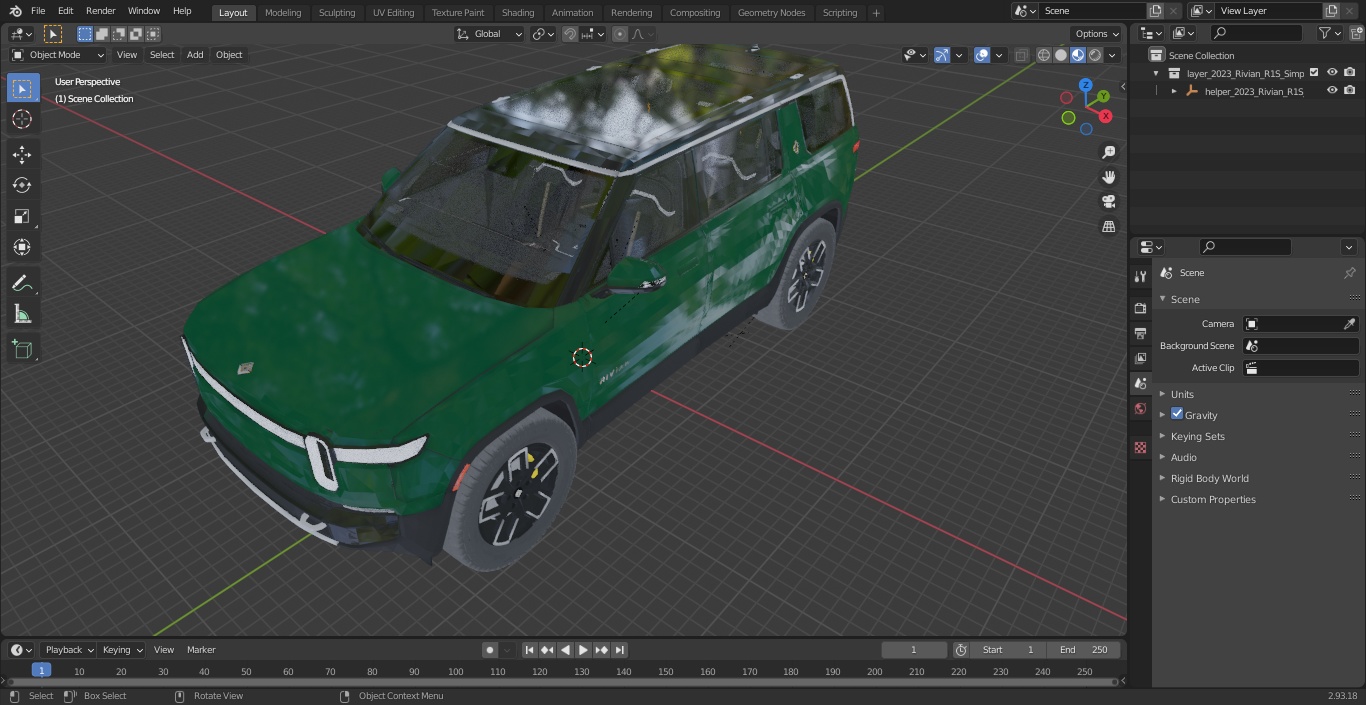Exclude layer_2023_Rivian_R1S_Simp collection checkbox

coord(1314,72)
